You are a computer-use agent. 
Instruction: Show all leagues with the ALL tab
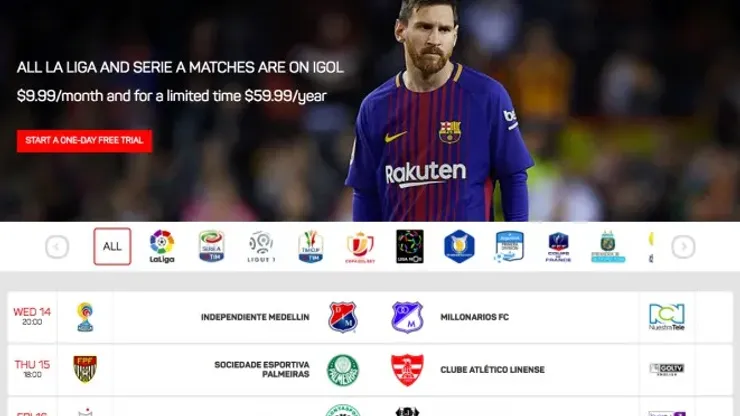pyautogui.click(x=112, y=246)
